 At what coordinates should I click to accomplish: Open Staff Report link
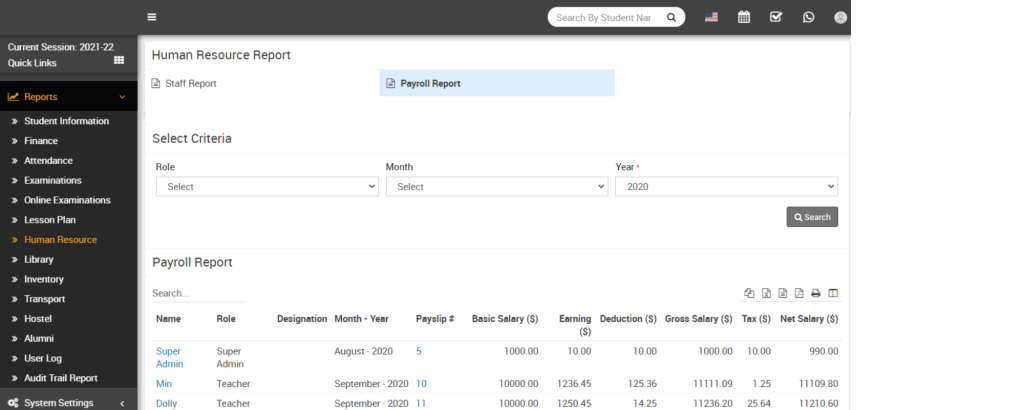(x=191, y=84)
